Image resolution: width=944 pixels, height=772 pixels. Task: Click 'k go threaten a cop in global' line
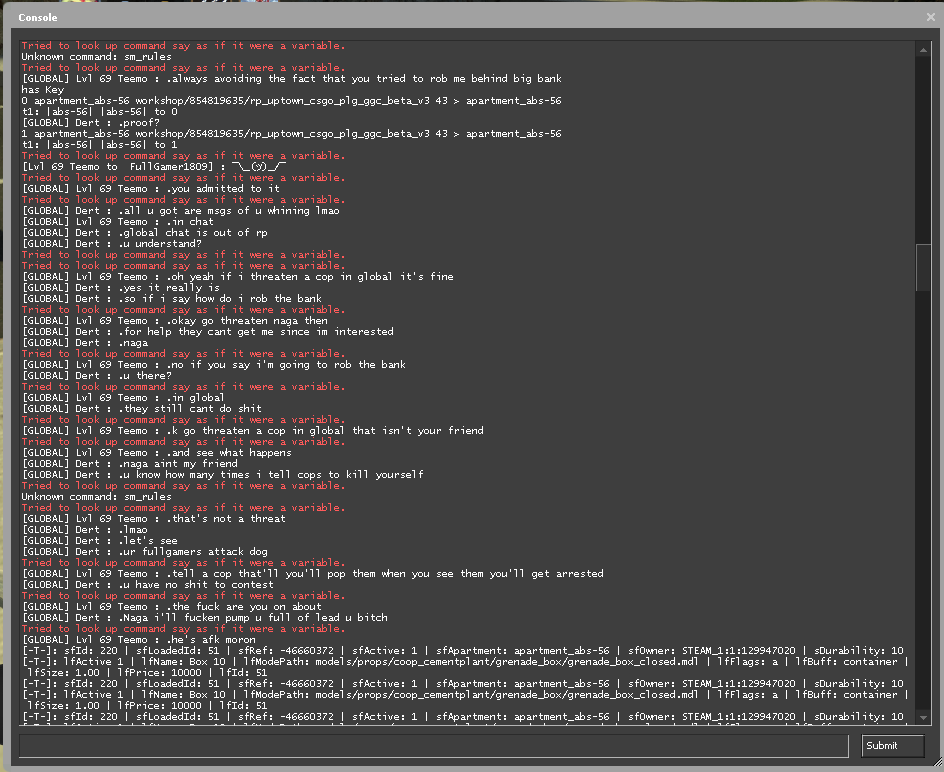coord(253,431)
